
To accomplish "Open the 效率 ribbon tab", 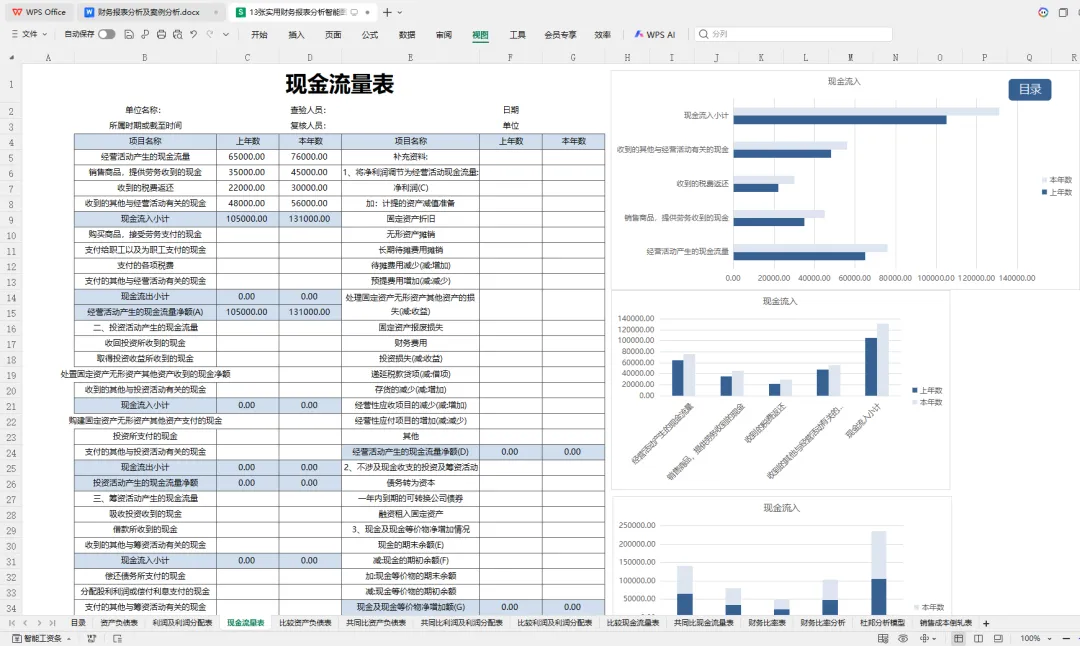I will [x=603, y=34].
